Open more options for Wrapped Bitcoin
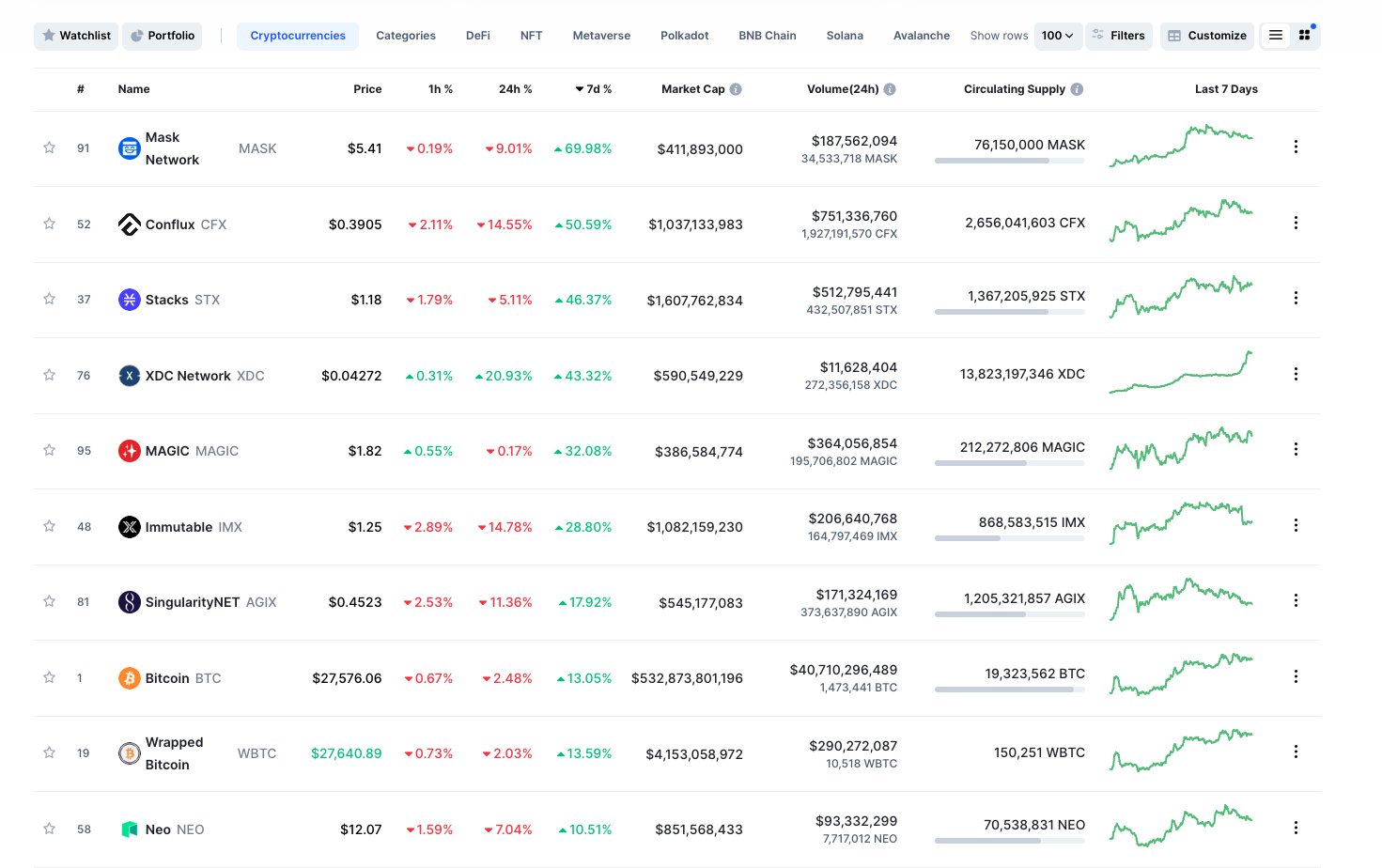The image size is (1382, 868). 1296,752
